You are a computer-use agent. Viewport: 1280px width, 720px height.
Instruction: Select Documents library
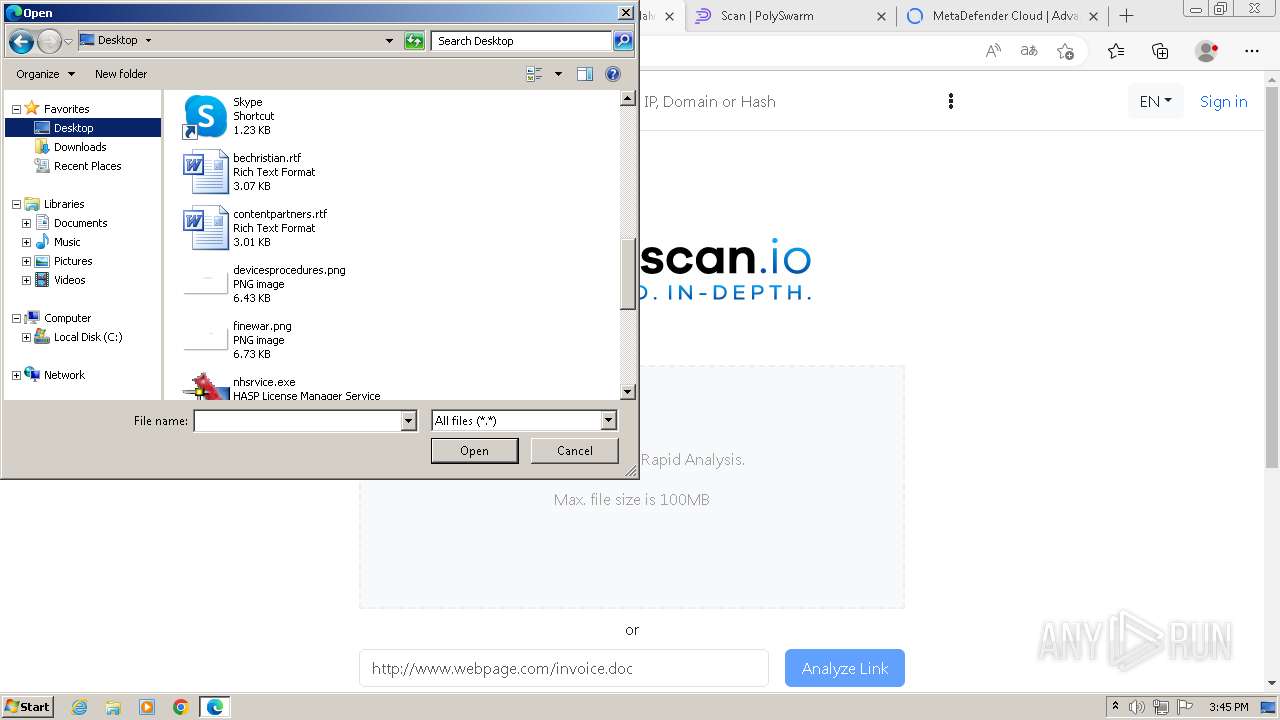point(80,223)
